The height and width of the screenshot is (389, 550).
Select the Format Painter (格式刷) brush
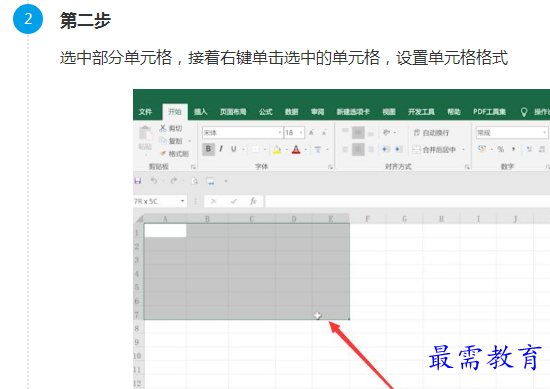click(x=162, y=153)
